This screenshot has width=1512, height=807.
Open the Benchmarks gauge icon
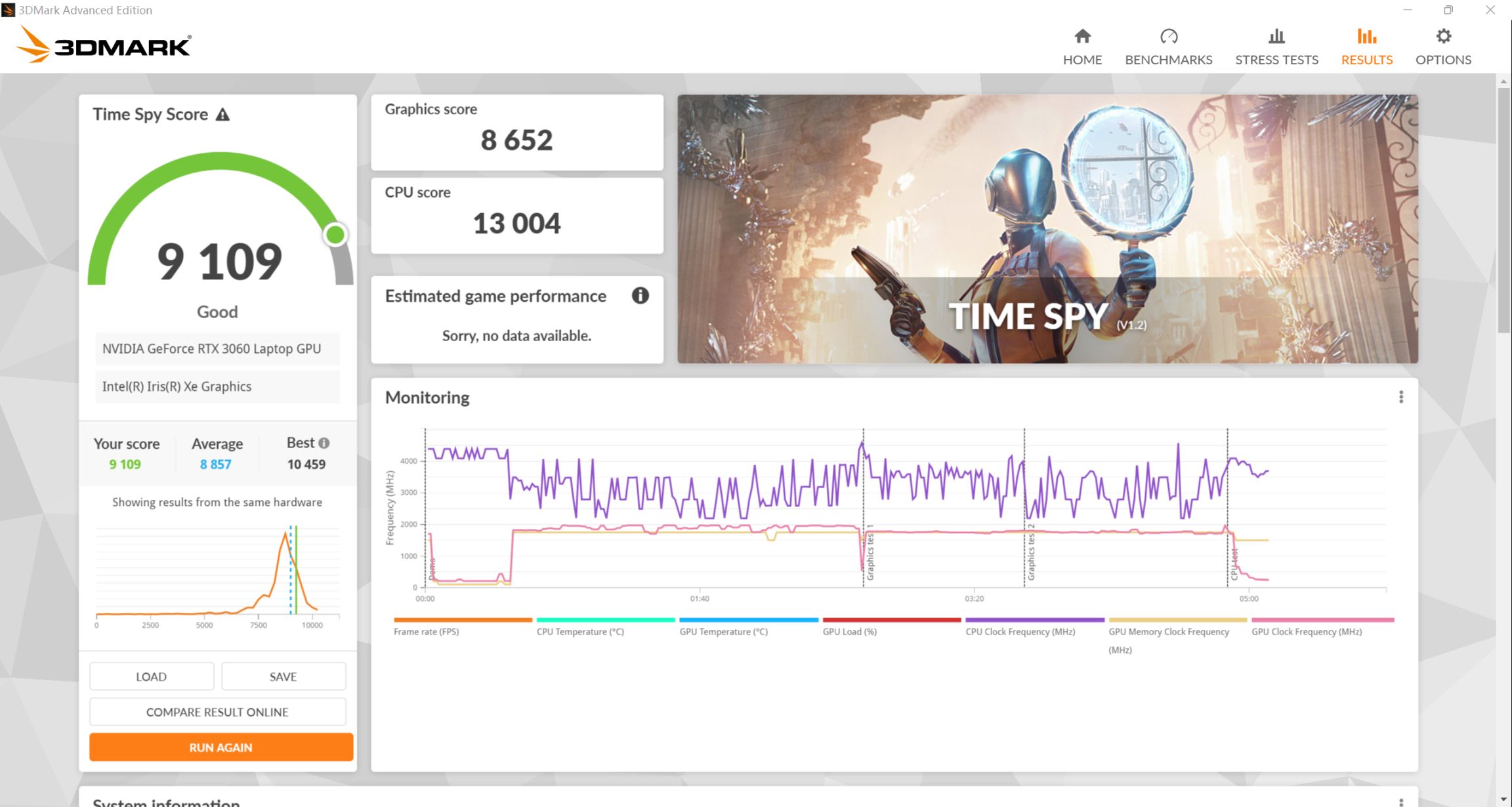pyautogui.click(x=1168, y=36)
